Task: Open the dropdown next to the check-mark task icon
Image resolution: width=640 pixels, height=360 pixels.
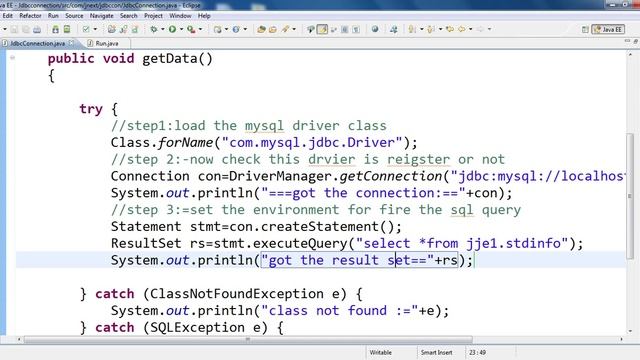Action: 95,29
